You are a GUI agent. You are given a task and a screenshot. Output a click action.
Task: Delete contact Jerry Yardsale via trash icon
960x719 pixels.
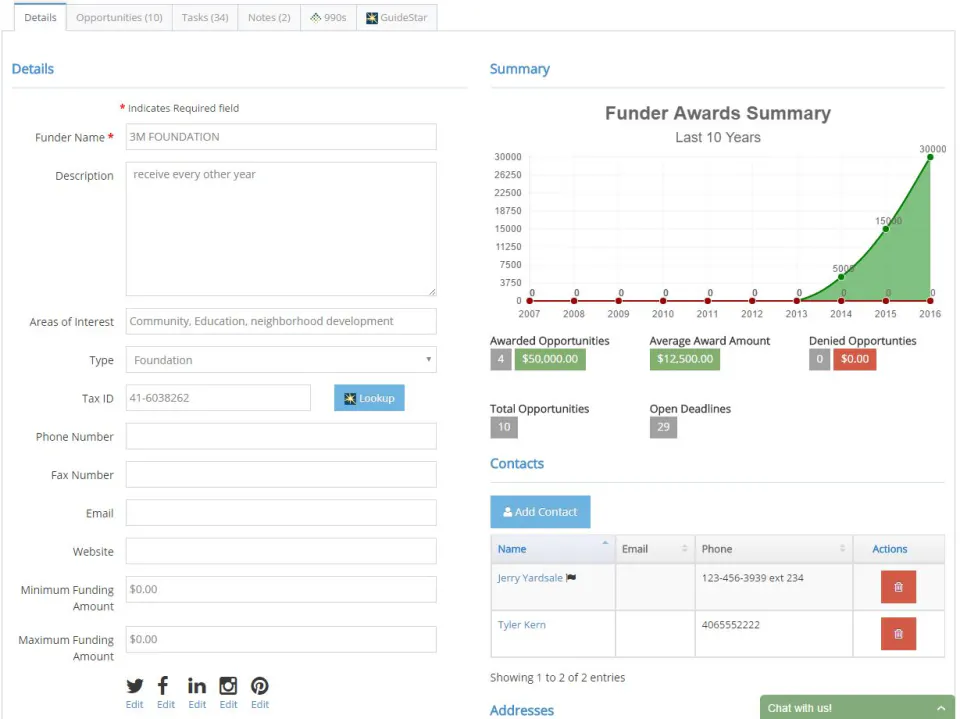click(x=897, y=587)
